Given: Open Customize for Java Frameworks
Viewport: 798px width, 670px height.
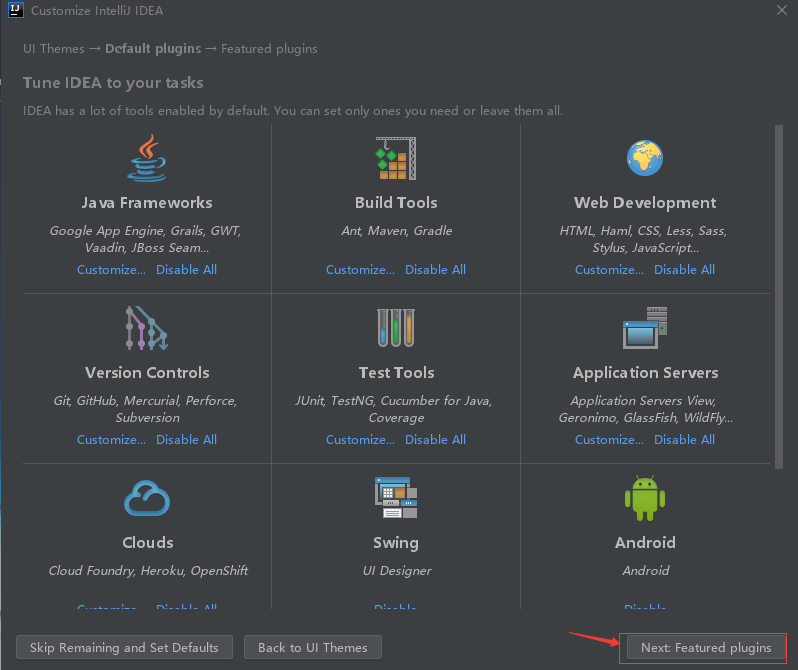Looking at the screenshot, I should coord(111,270).
